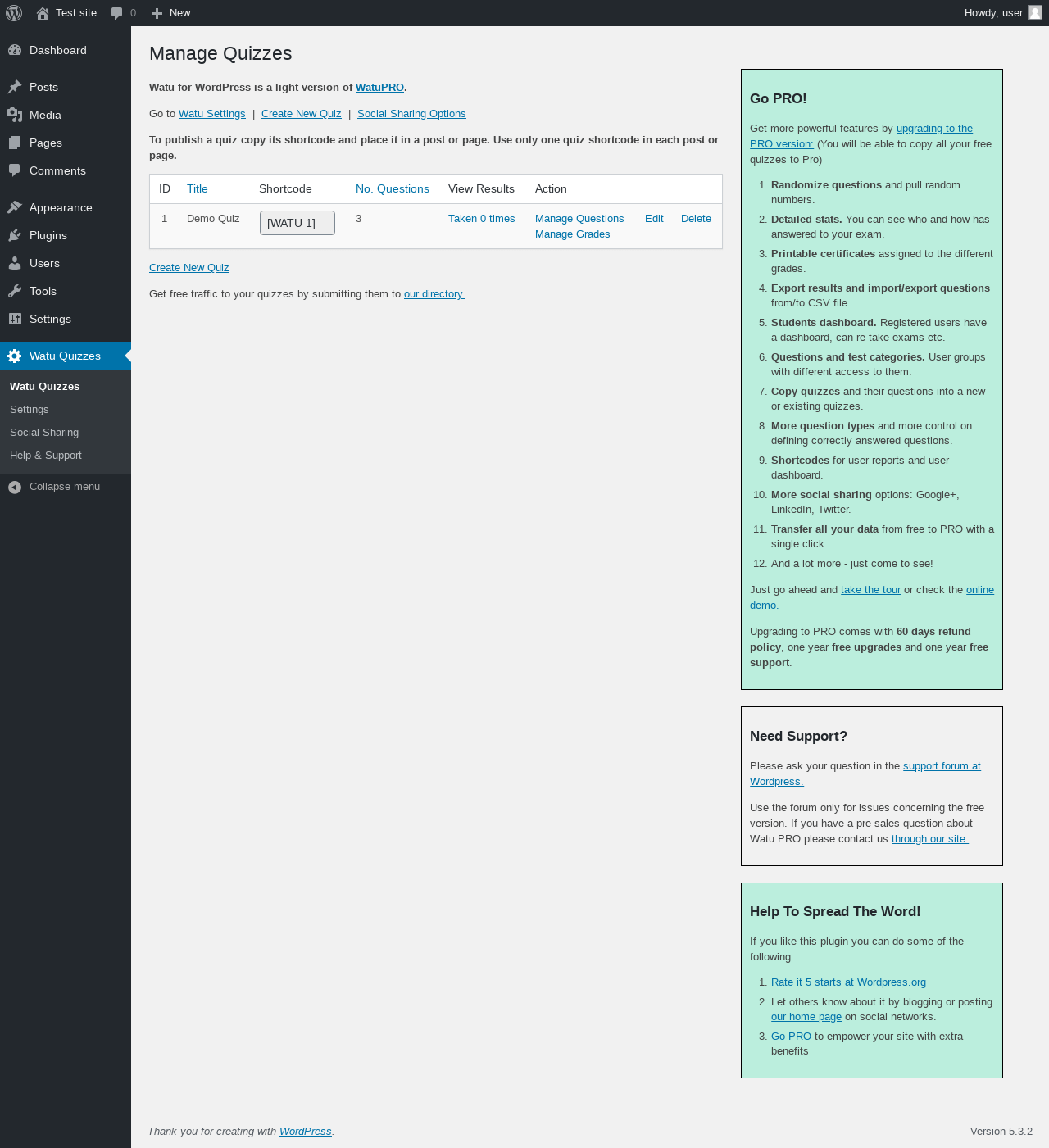Open the WordPress footer link
The image size is (1049, 1148).
(306, 1131)
